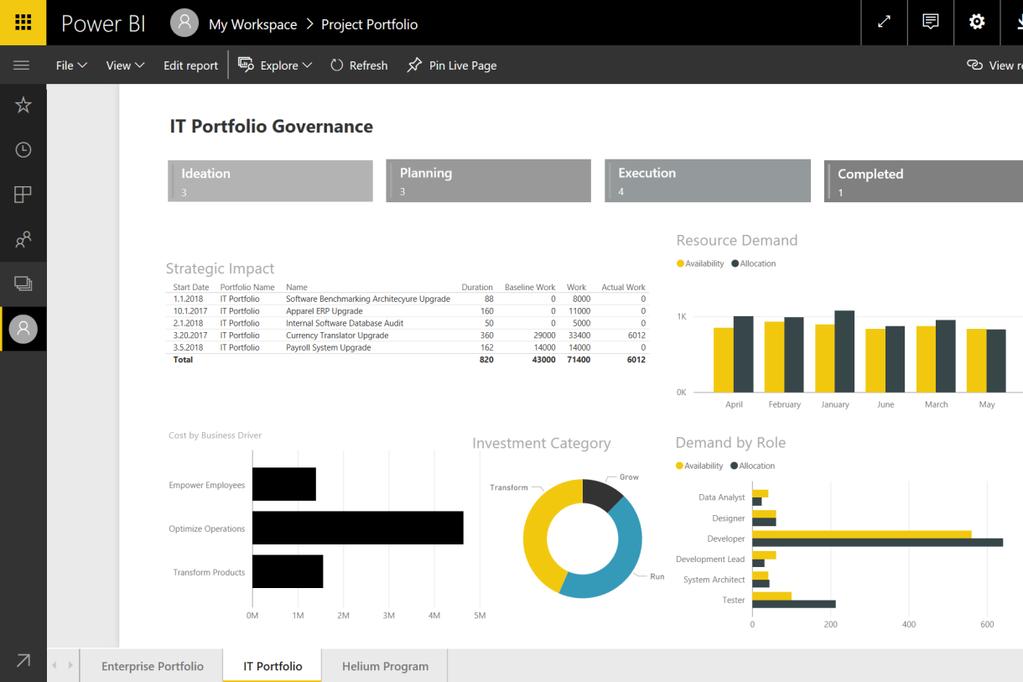Sort table by Start Date column header
This screenshot has height=682, width=1023.
pyautogui.click(x=191, y=287)
